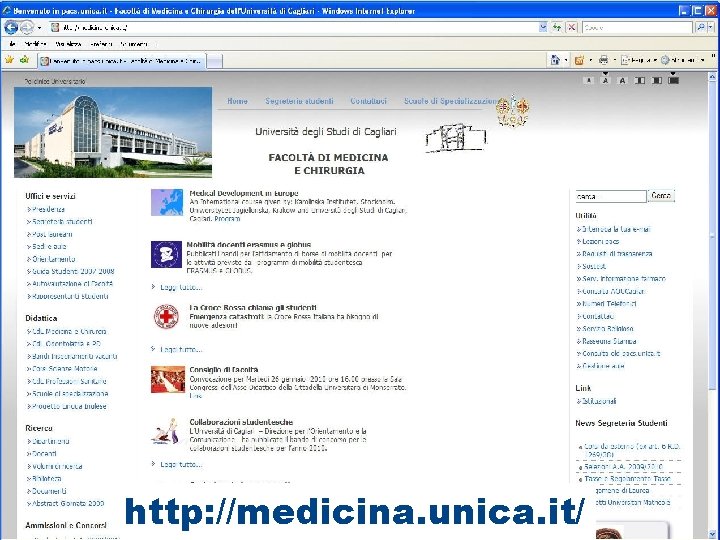The width and height of the screenshot is (720, 540).
Task: Click the browser search box
Action: [x=637, y=28]
